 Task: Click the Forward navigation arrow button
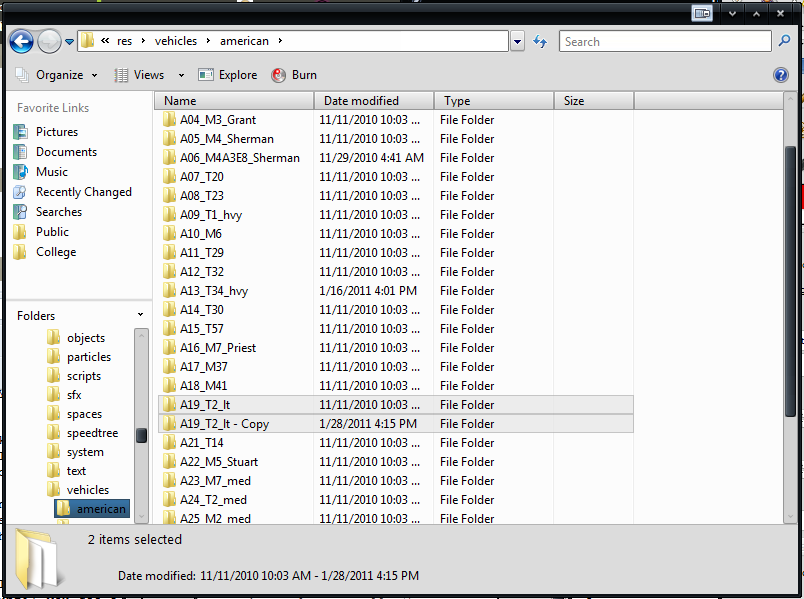click(x=49, y=42)
